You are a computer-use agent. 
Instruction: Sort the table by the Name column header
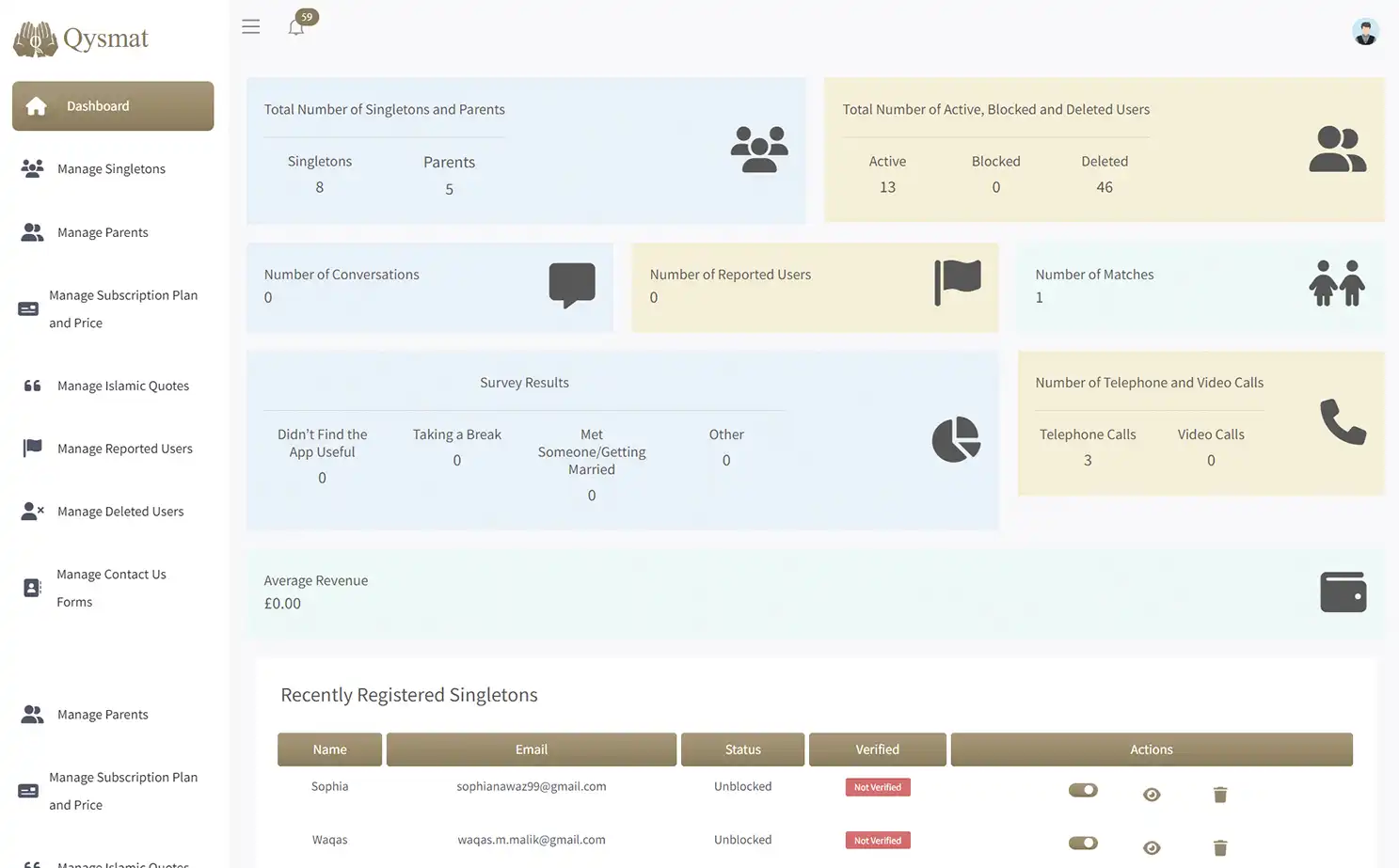click(329, 749)
